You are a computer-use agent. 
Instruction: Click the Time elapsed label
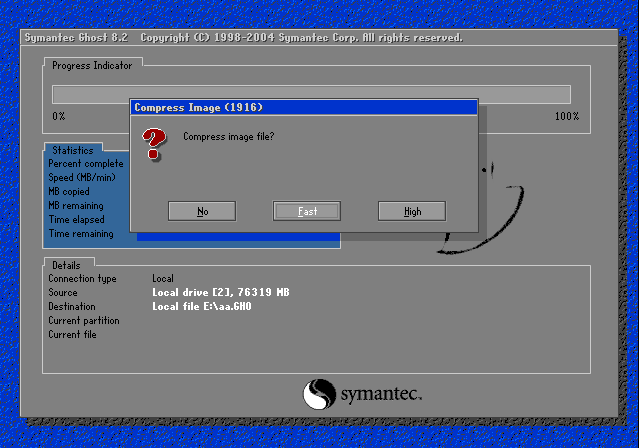coord(77,219)
